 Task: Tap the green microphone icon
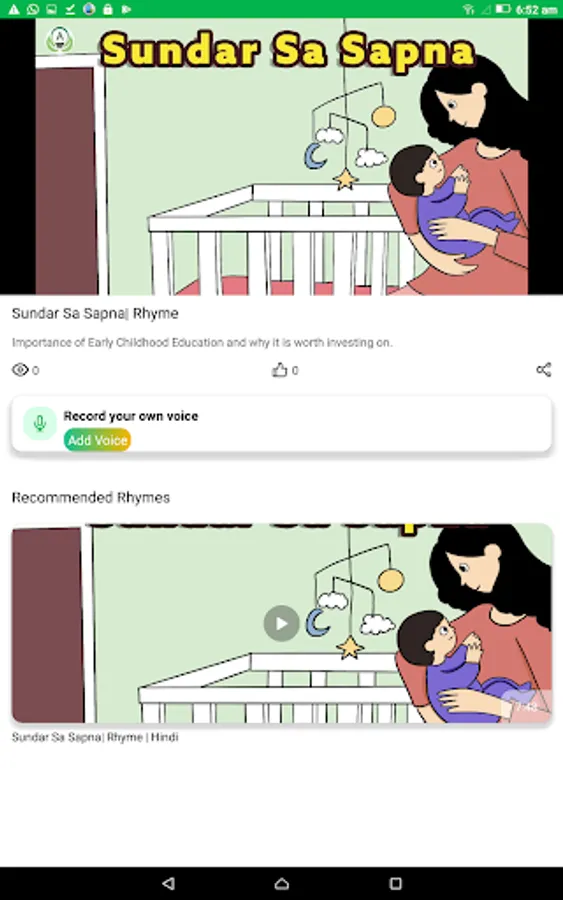pyautogui.click(x=40, y=424)
